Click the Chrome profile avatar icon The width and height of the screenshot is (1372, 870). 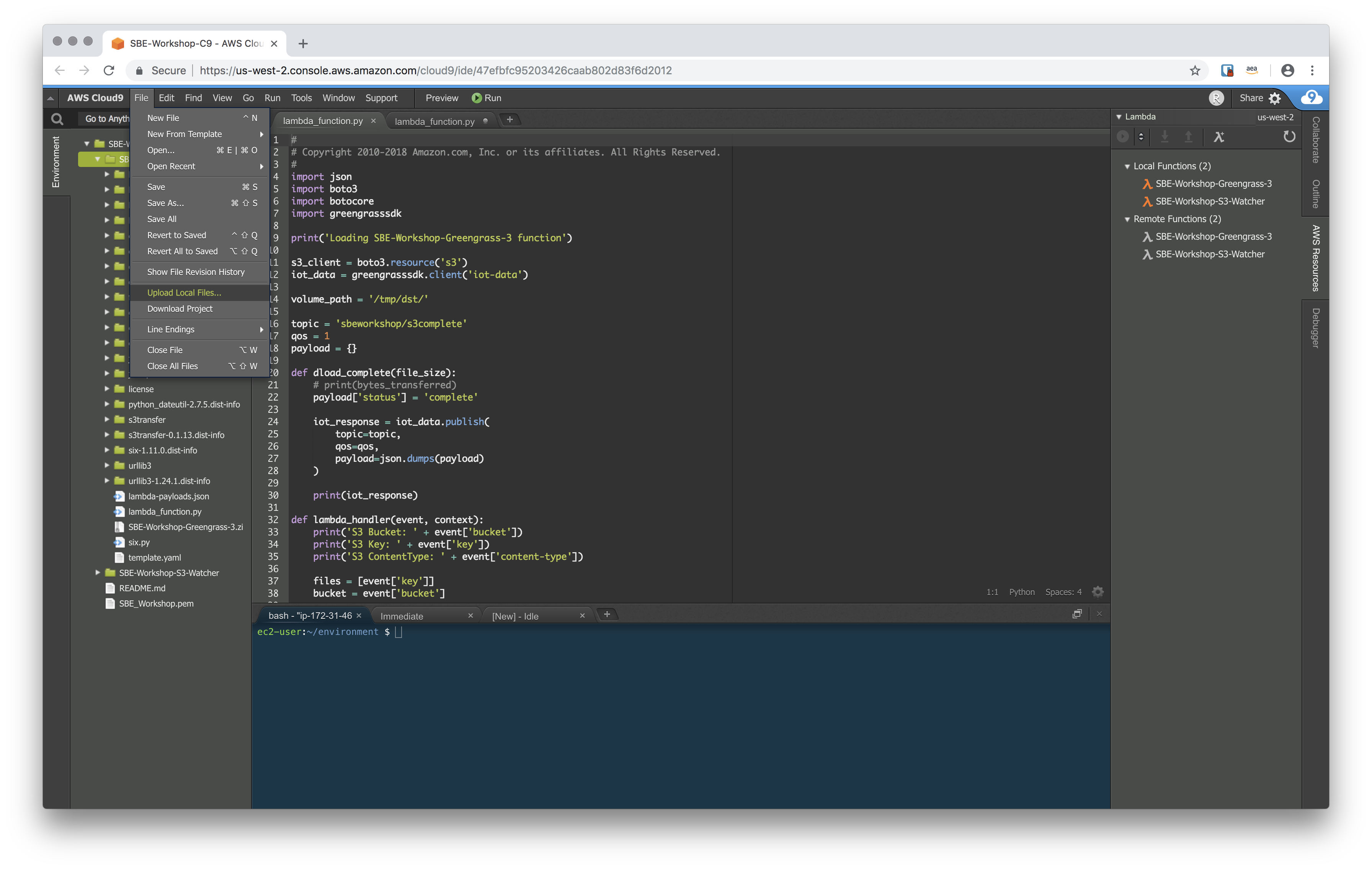tap(1288, 70)
